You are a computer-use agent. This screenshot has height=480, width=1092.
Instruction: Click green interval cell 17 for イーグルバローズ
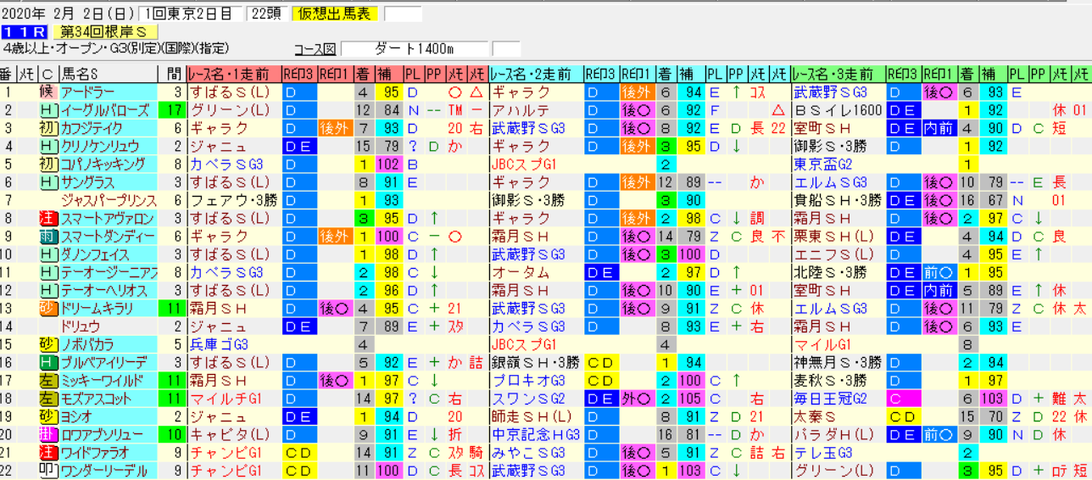171,109
